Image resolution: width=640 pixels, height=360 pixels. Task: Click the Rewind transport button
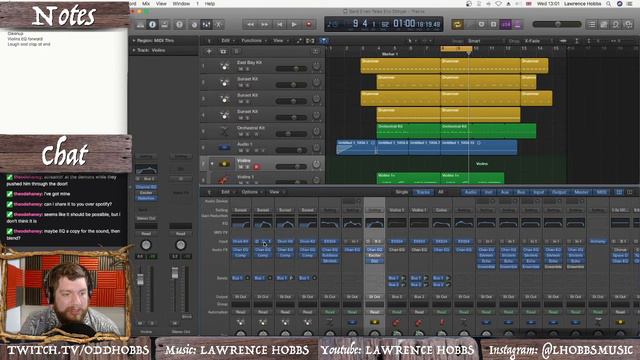[x=250, y=24]
